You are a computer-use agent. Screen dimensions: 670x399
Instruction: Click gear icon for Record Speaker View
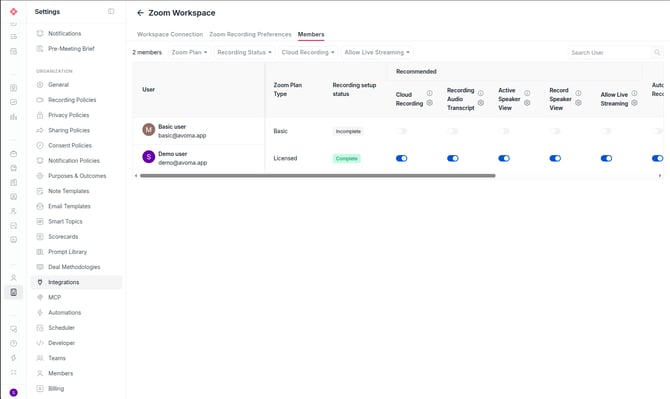coord(578,103)
